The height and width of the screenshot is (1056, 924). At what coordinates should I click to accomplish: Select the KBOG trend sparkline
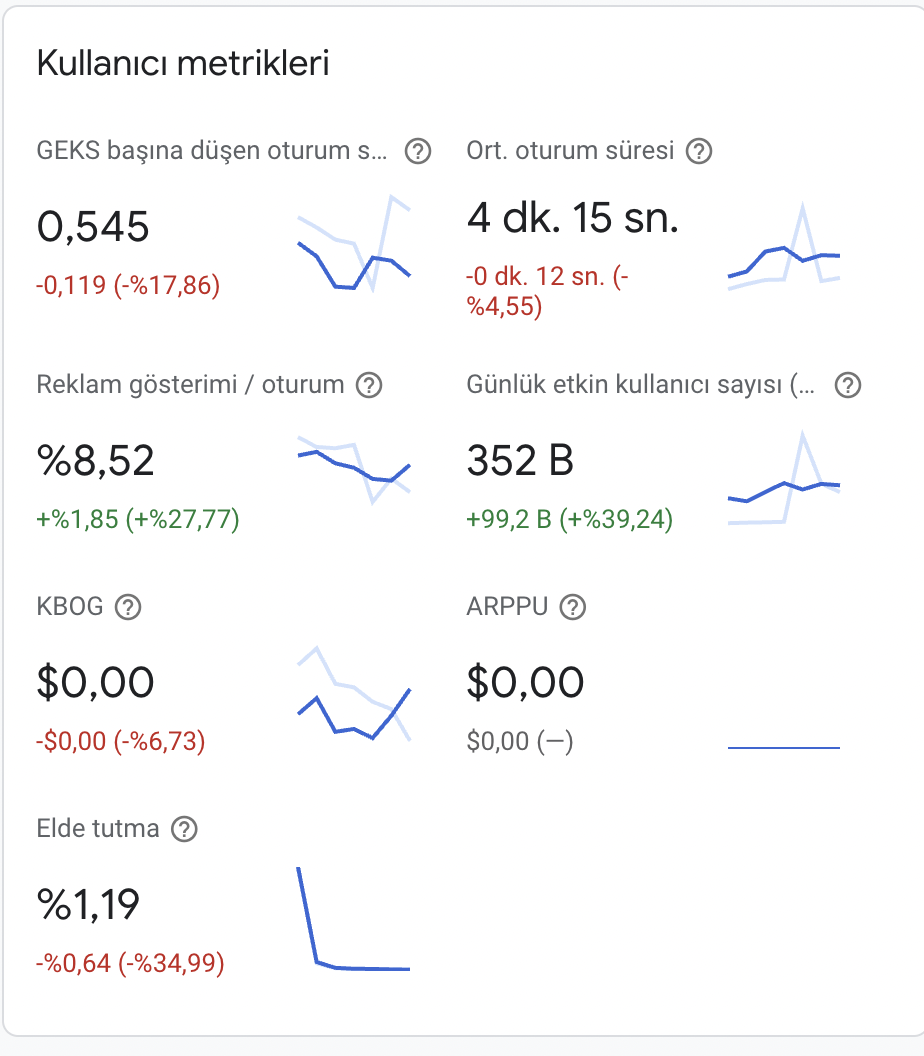click(354, 694)
